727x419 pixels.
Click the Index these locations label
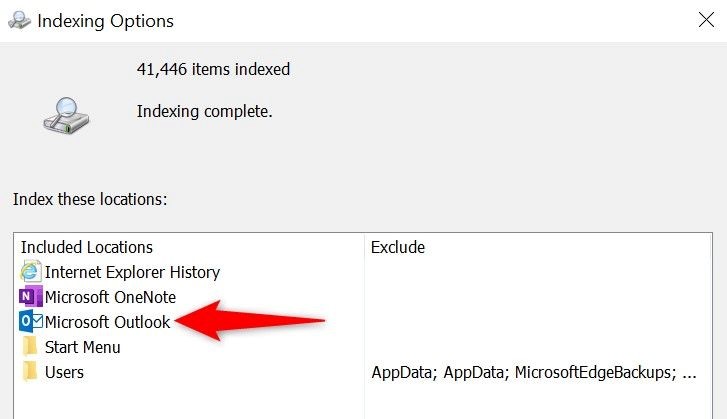tap(90, 199)
